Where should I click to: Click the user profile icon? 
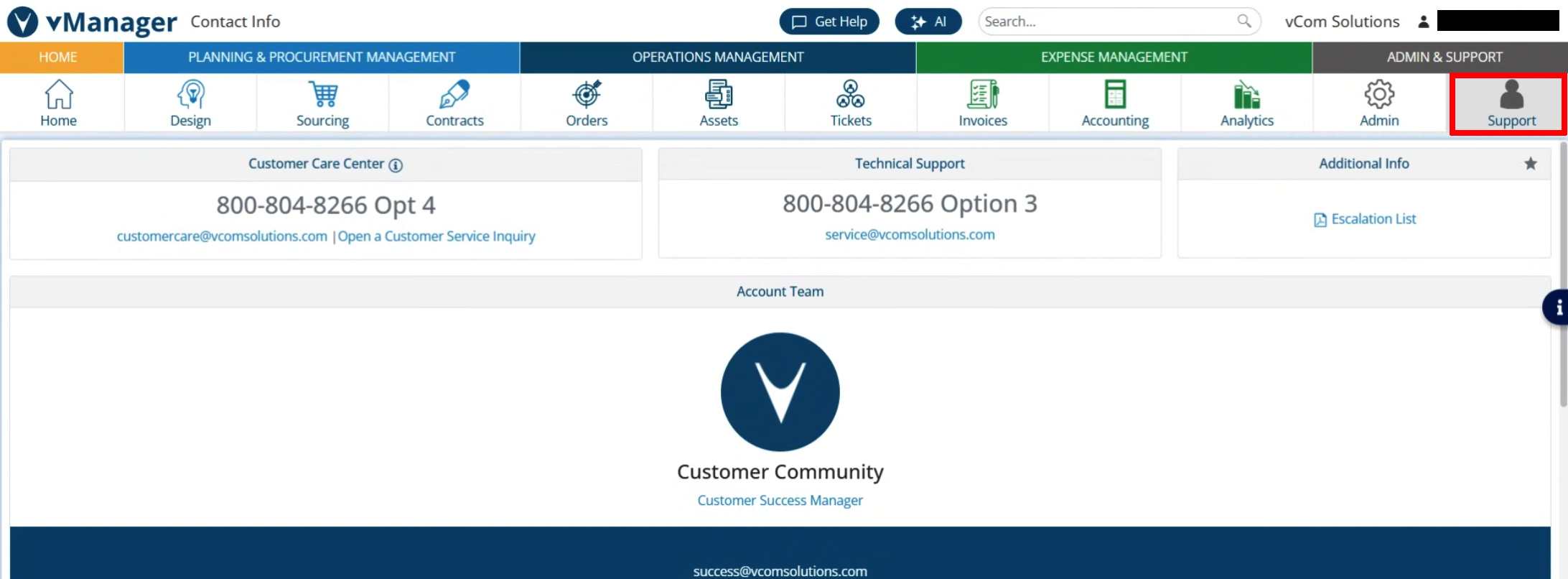(x=1423, y=22)
